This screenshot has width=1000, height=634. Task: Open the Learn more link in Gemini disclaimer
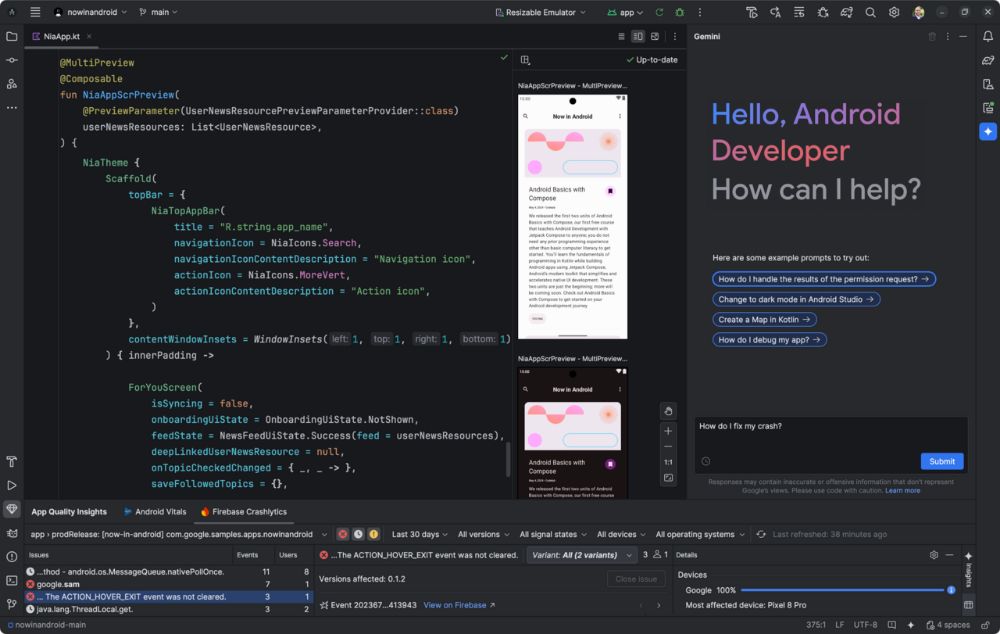tap(902, 490)
